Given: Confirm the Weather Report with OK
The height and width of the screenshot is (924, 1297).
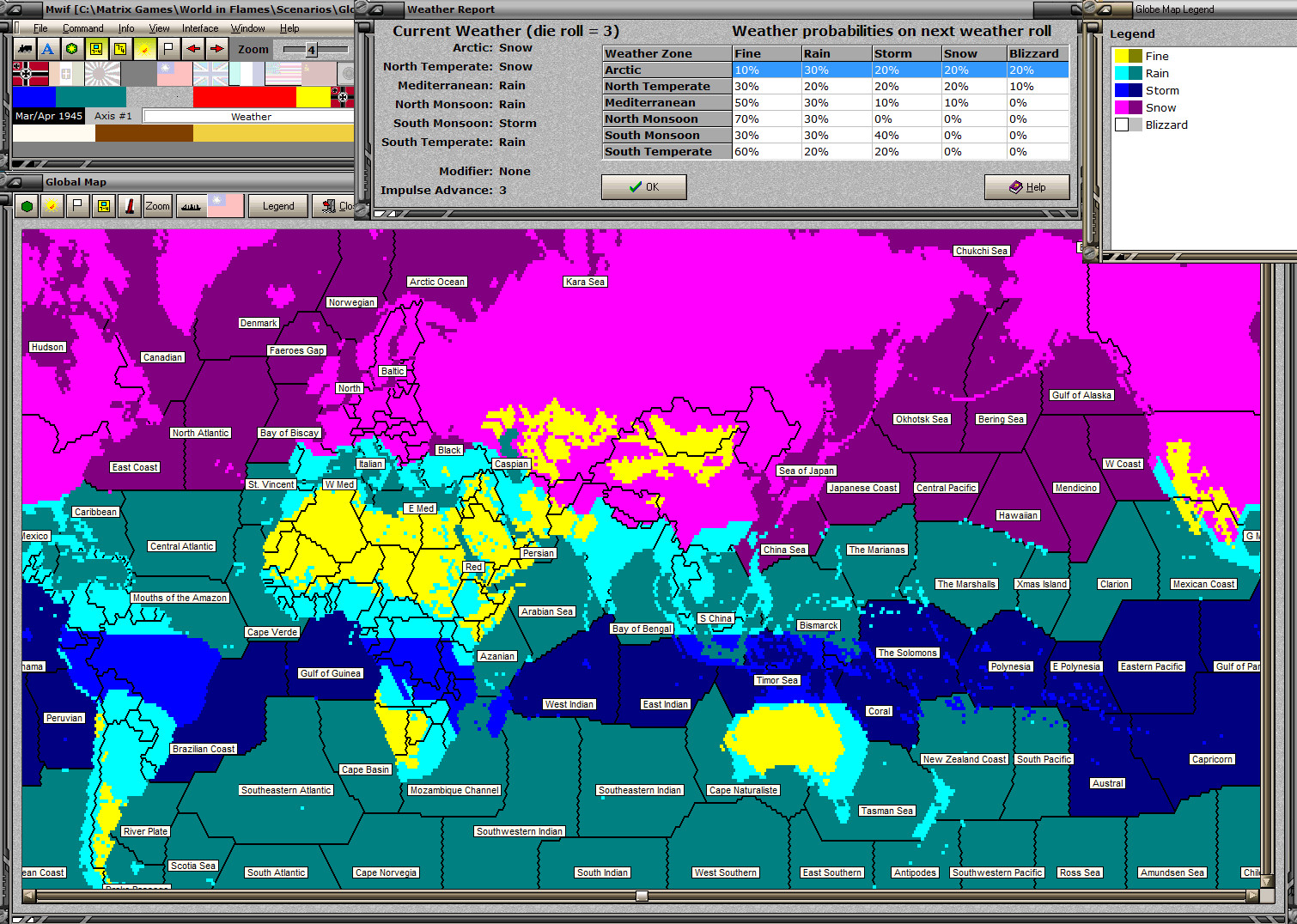Looking at the screenshot, I should [644, 187].
